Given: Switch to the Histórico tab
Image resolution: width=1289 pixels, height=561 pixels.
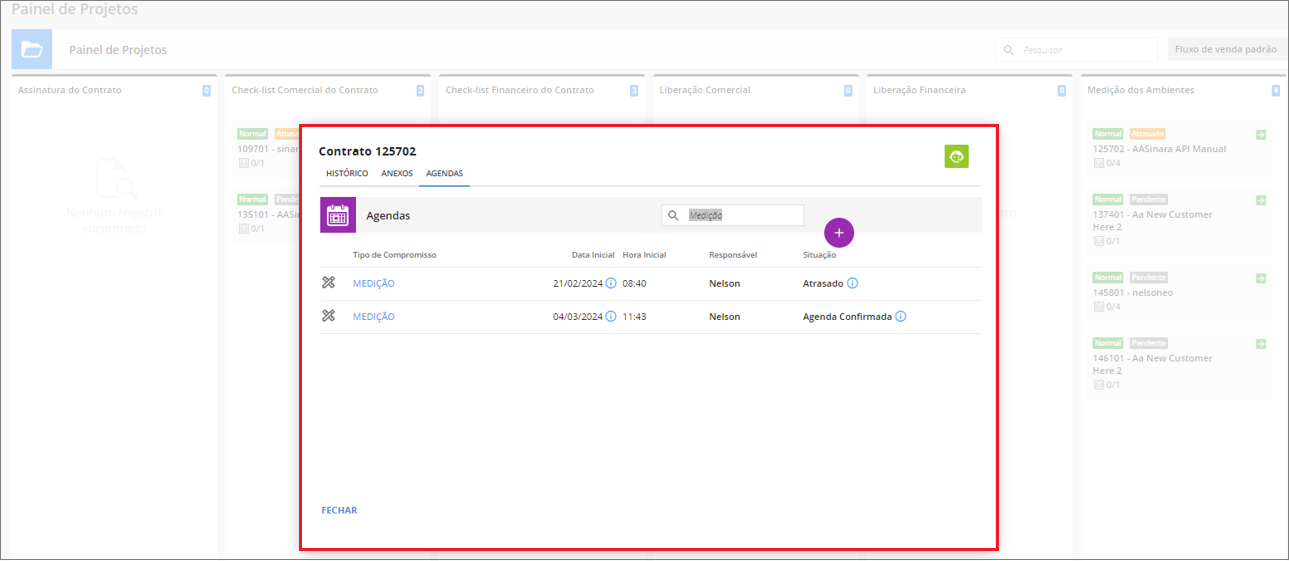Looking at the screenshot, I should (x=347, y=173).
